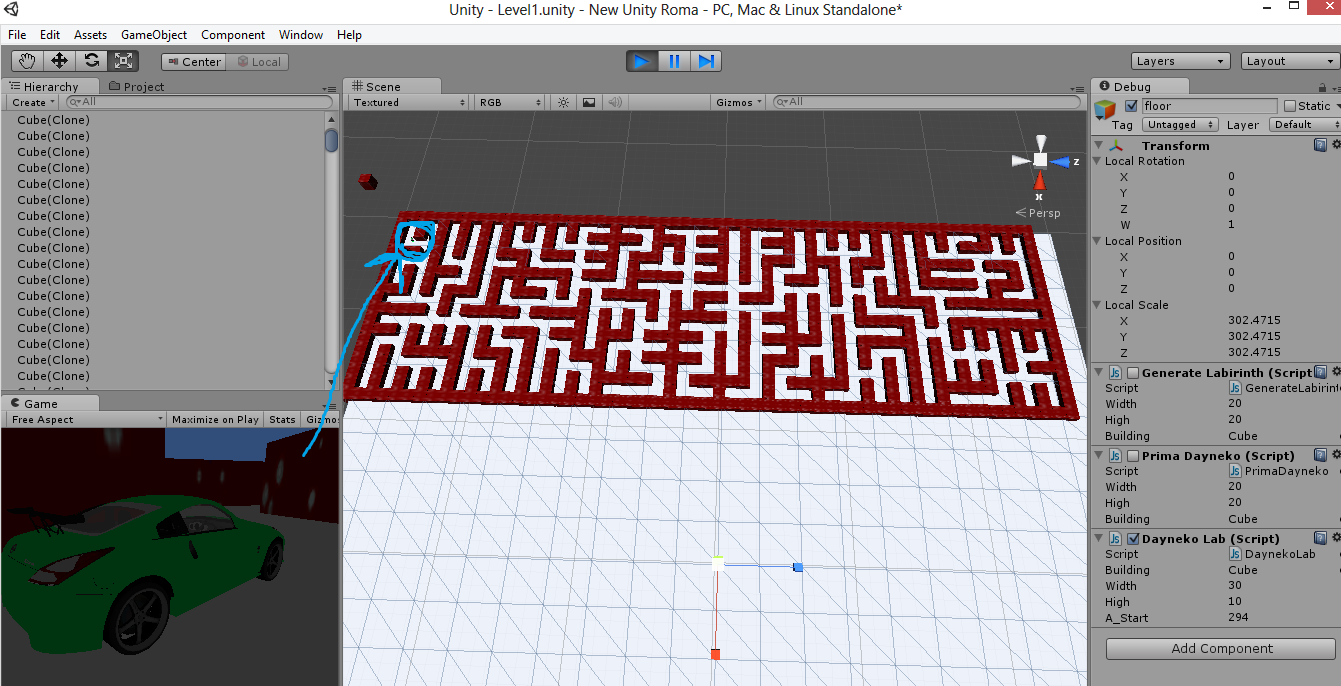The height and width of the screenshot is (686, 1341).
Task: Click the PrimaDayneko script file icon
Action: 1235,471
